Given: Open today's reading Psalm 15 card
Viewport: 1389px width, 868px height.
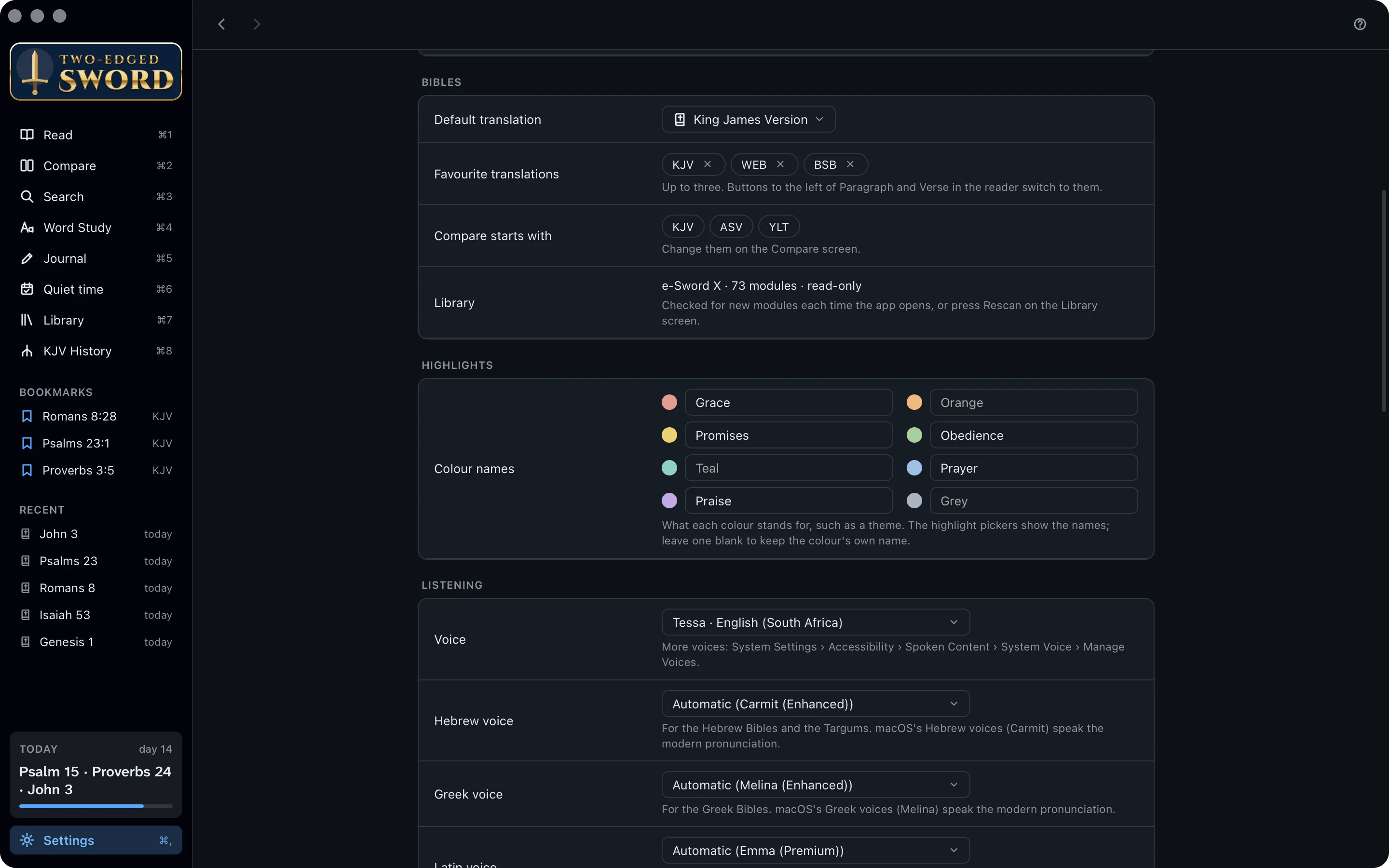Looking at the screenshot, I should tap(96, 774).
